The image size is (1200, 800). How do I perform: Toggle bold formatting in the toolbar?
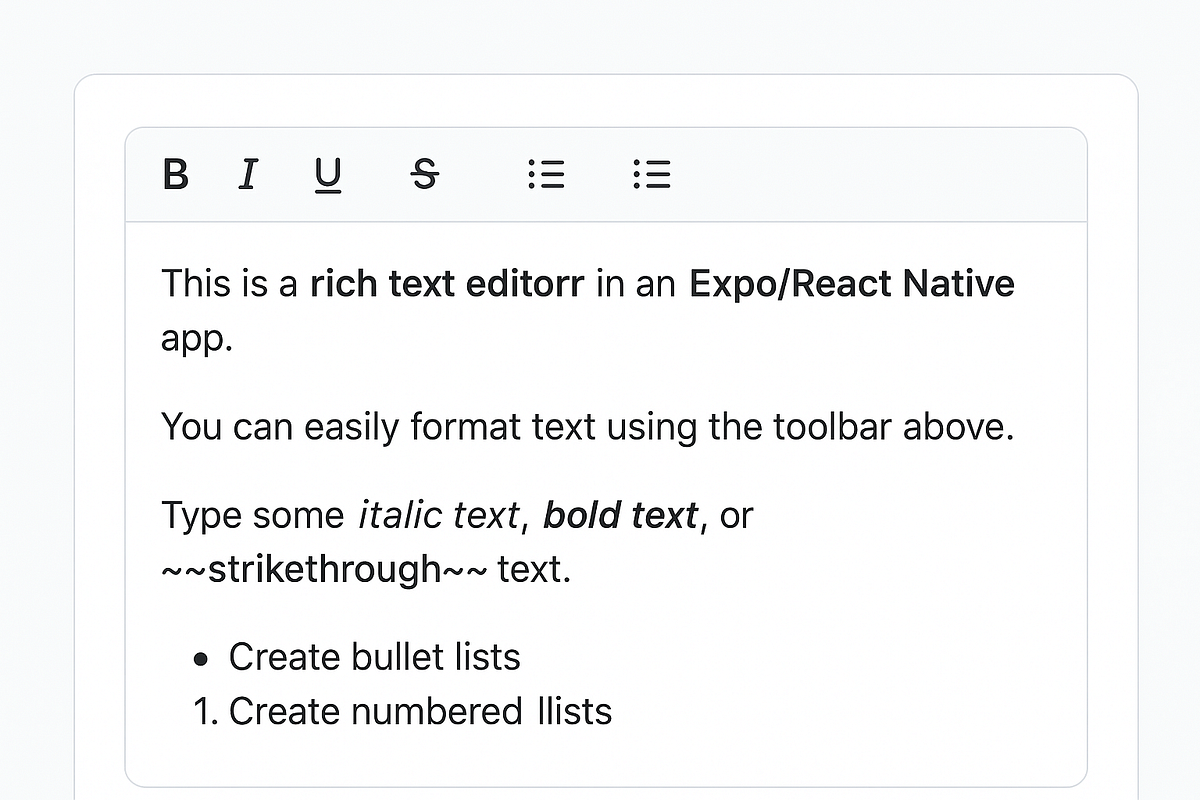click(x=175, y=175)
